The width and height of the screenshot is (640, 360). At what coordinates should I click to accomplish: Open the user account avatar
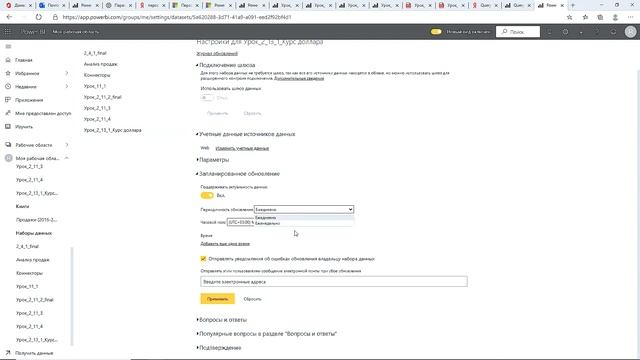(x=631, y=31)
